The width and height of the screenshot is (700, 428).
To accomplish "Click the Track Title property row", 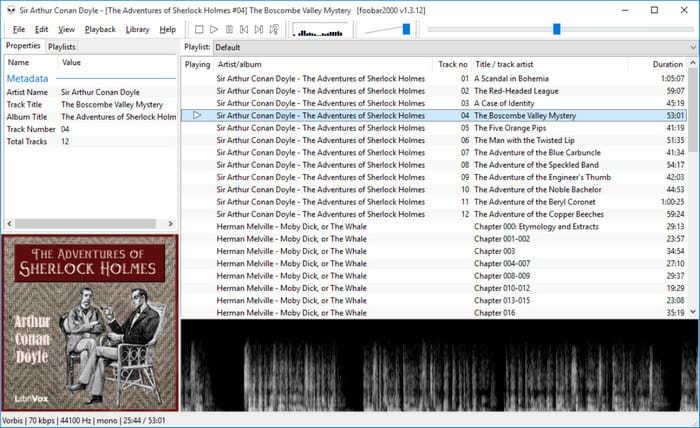I will [91, 104].
